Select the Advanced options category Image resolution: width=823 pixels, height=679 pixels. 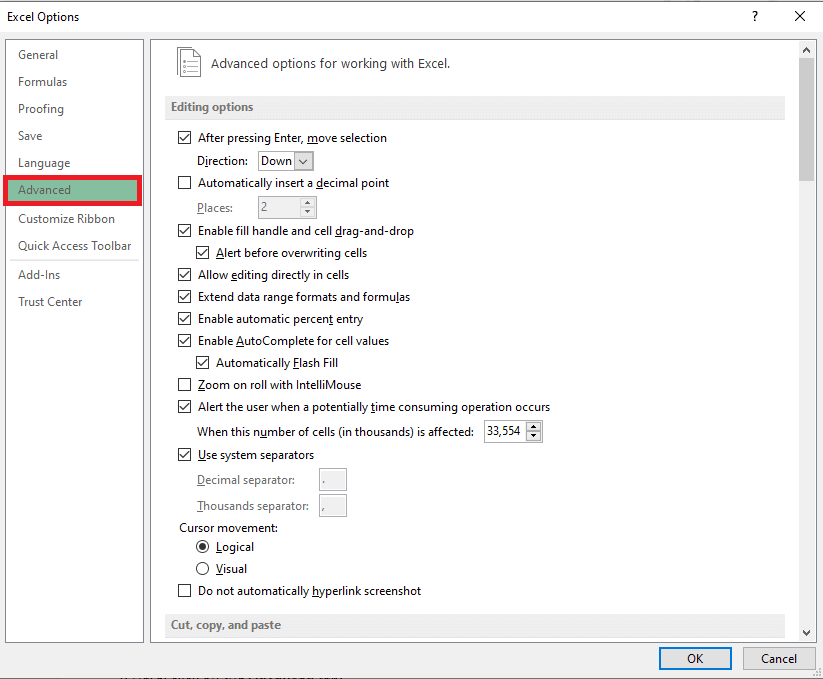pyautogui.click(x=72, y=190)
